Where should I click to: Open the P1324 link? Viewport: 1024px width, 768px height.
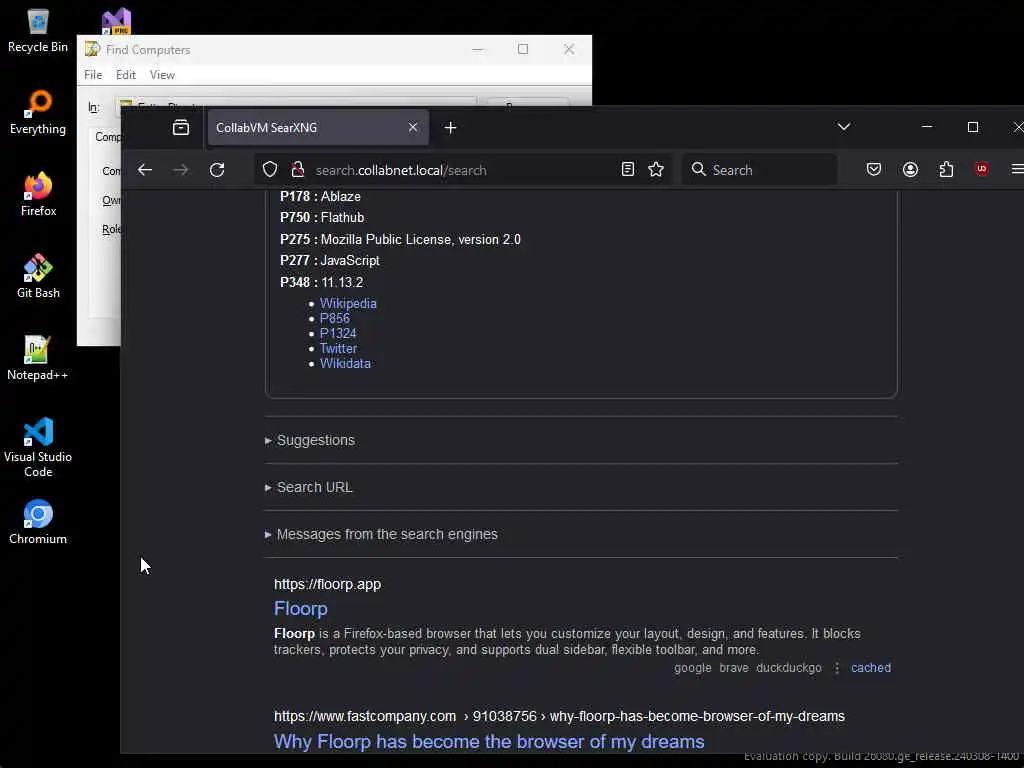tap(338, 334)
